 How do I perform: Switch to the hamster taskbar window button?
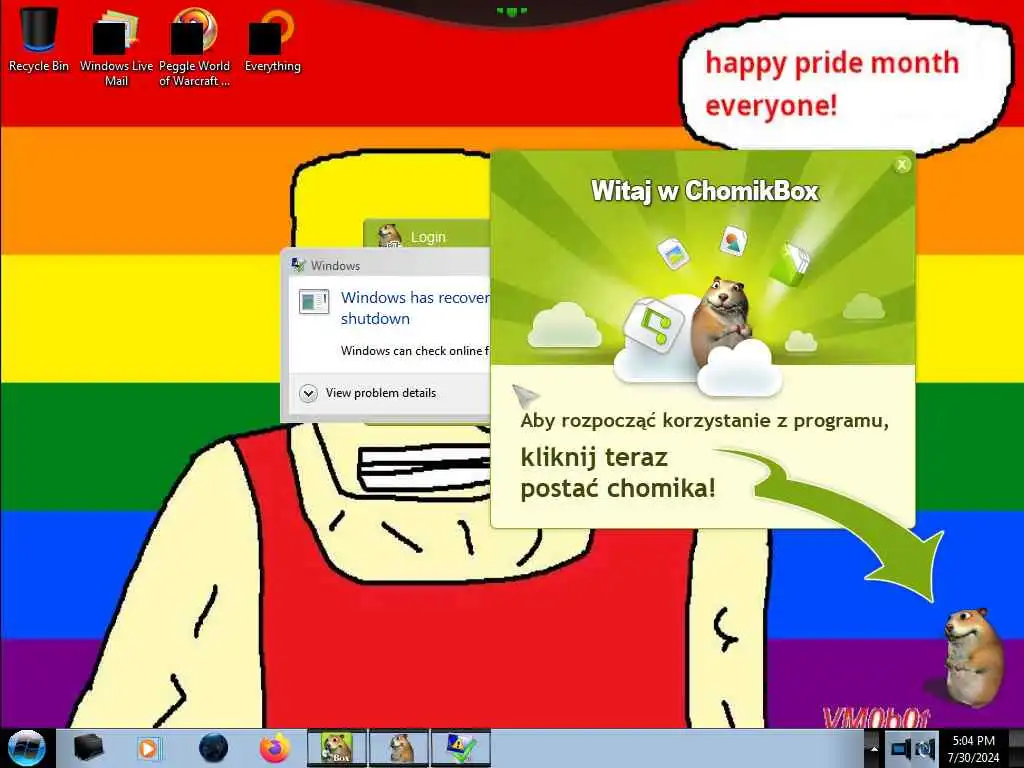(399, 748)
